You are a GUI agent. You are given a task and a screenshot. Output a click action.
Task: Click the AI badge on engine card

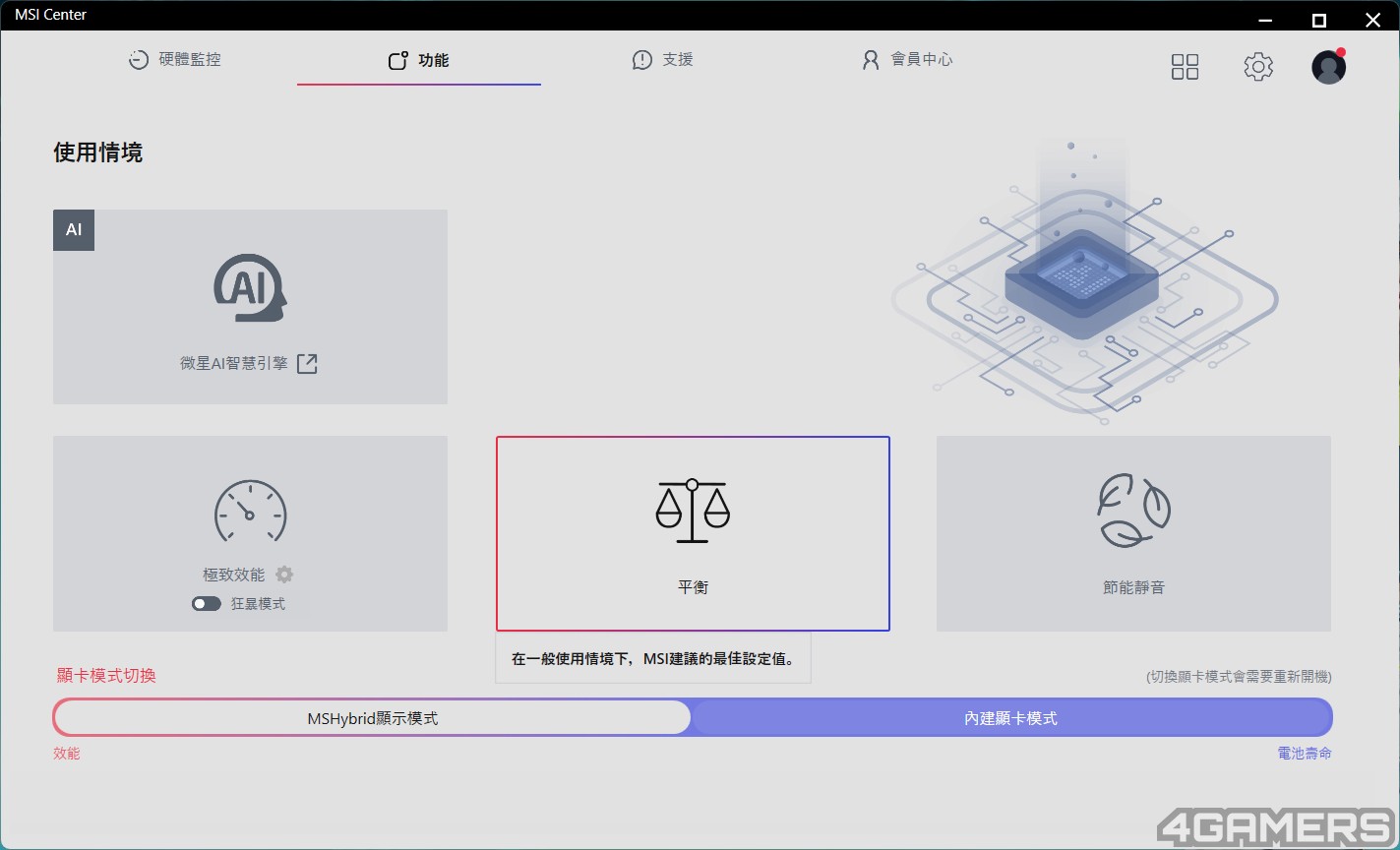pyautogui.click(x=74, y=230)
